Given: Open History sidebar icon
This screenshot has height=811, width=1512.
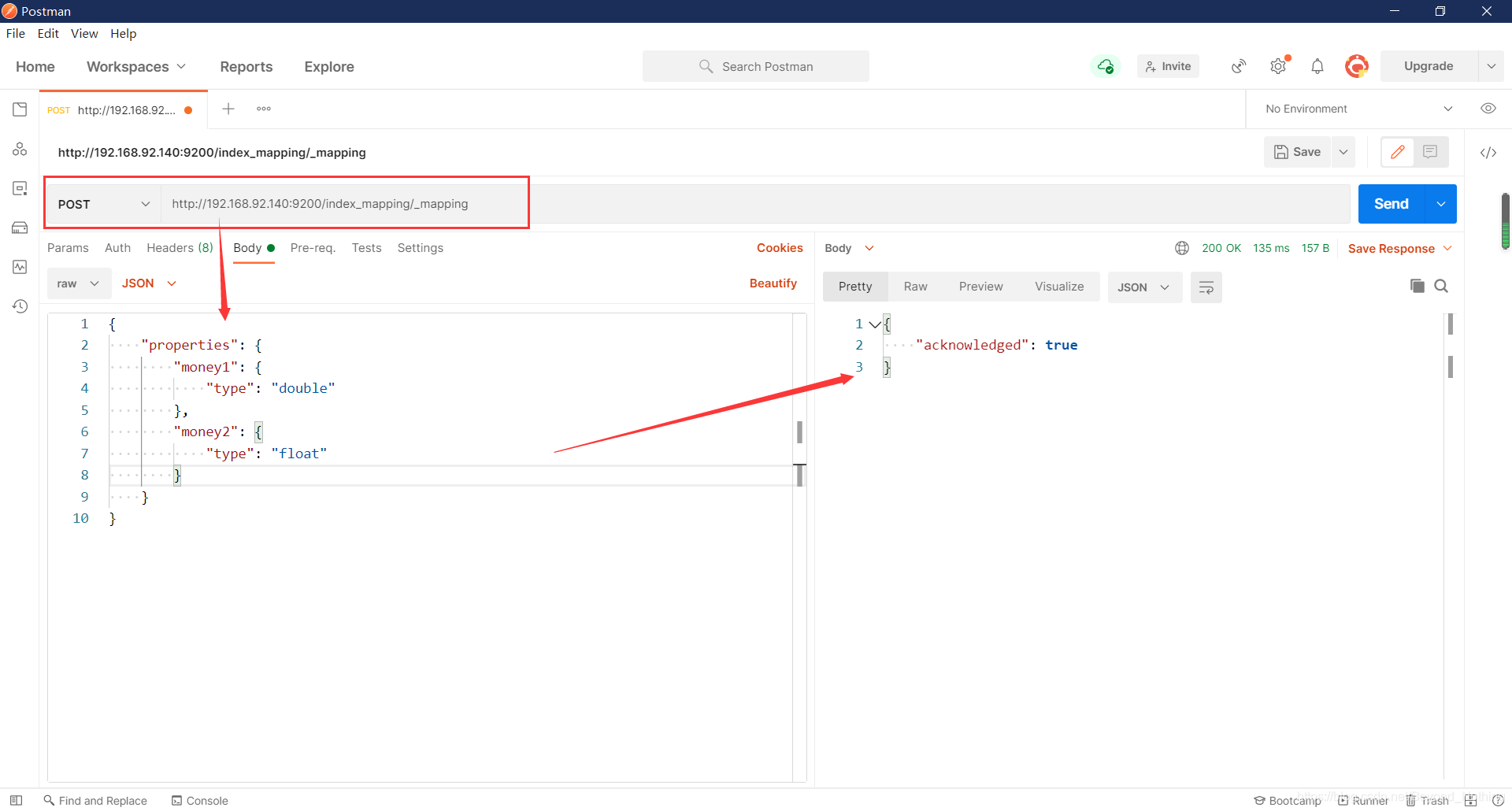Looking at the screenshot, I should coord(20,306).
